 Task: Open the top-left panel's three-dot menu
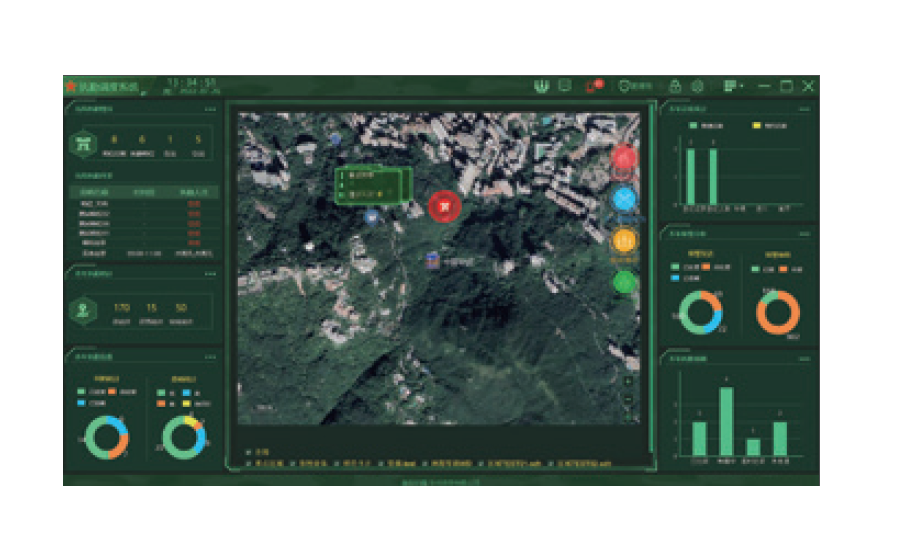210,109
